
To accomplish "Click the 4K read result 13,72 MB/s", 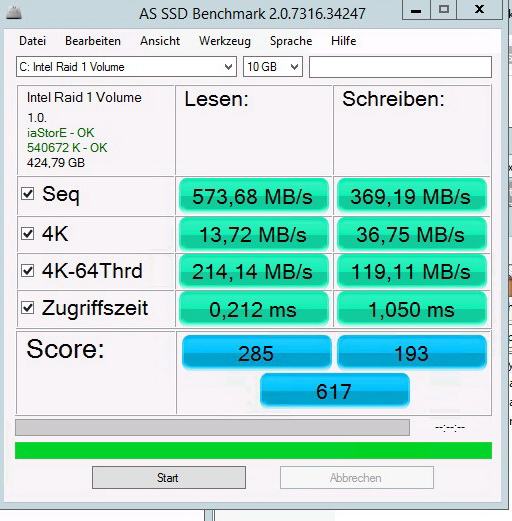I will coord(254,234).
